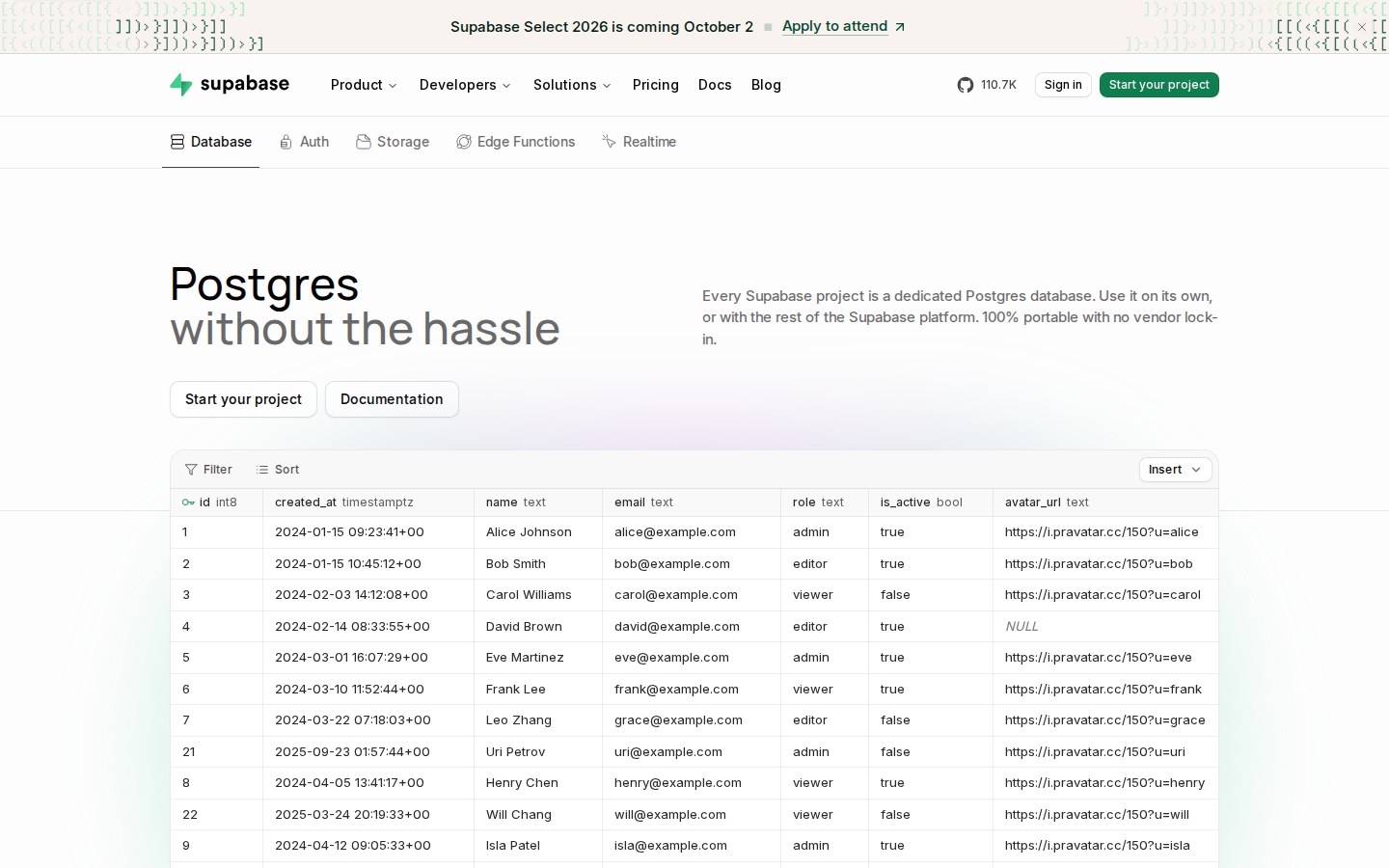The height and width of the screenshot is (868, 1389).
Task: Click the Filter button
Action: [208, 470]
